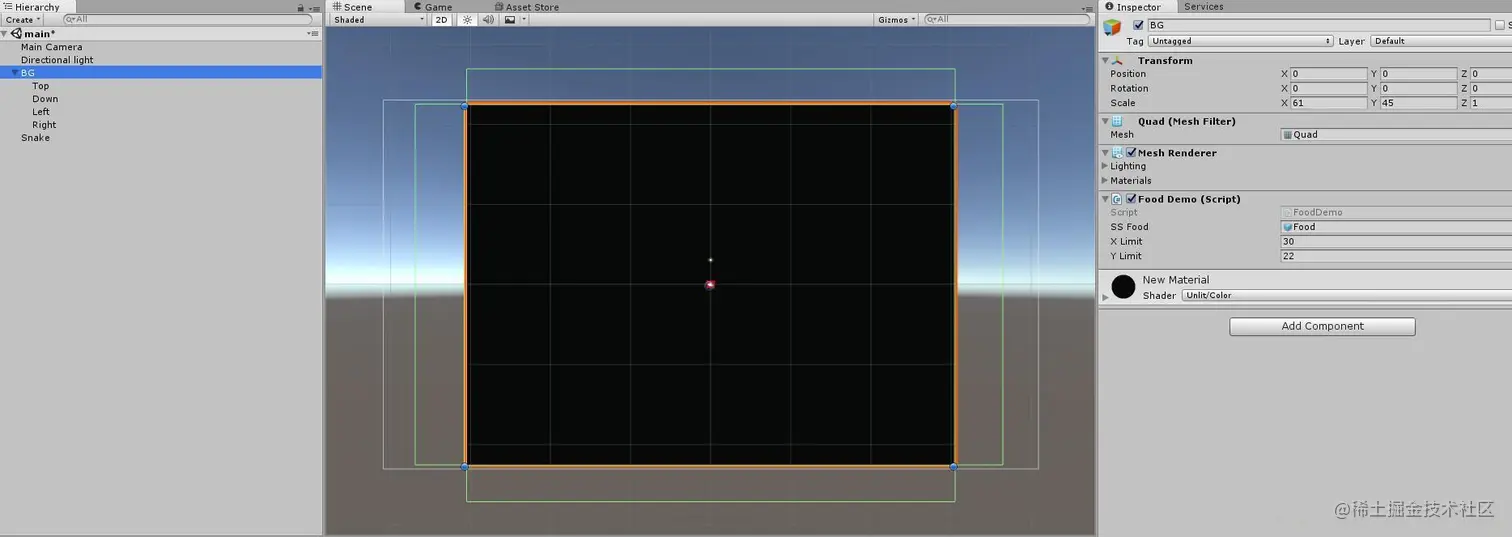Click the Food Demo script icon
This screenshot has height=537, width=1512.
pyautogui.click(x=1117, y=199)
